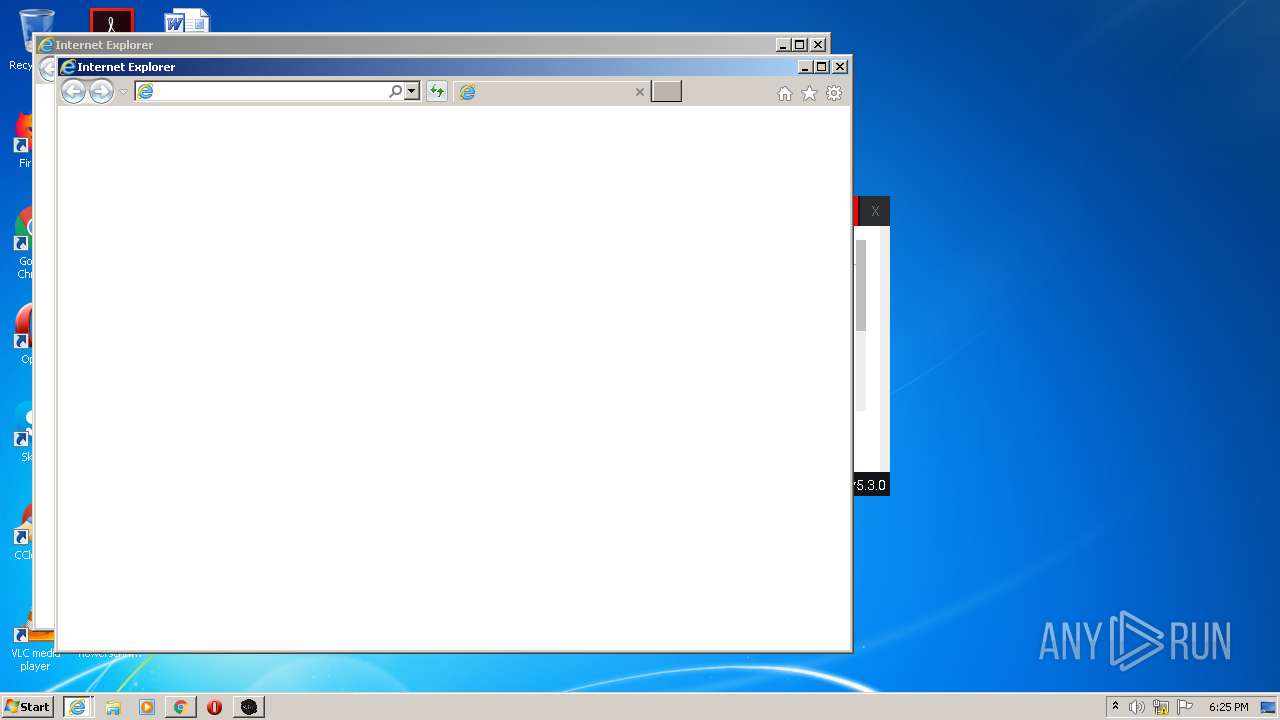This screenshot has height=720, width=1280.
Task: Open recent pages dropdown beside forward button
Action: (124, 92)
